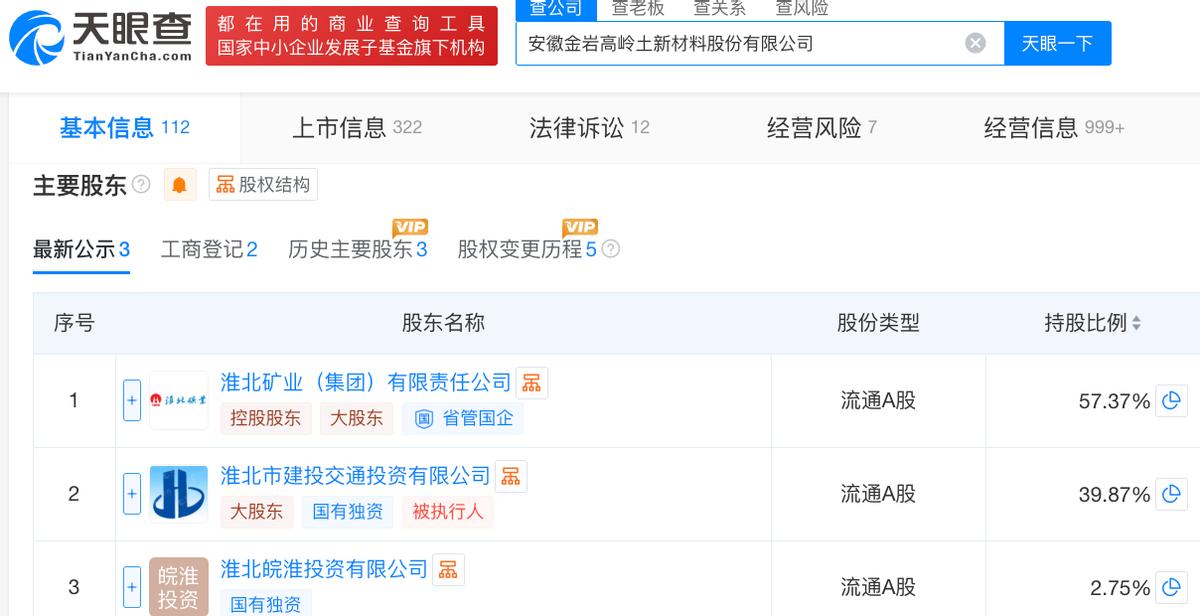
Task: Select 查关系 search mode tab
Action: click(720, 9)
